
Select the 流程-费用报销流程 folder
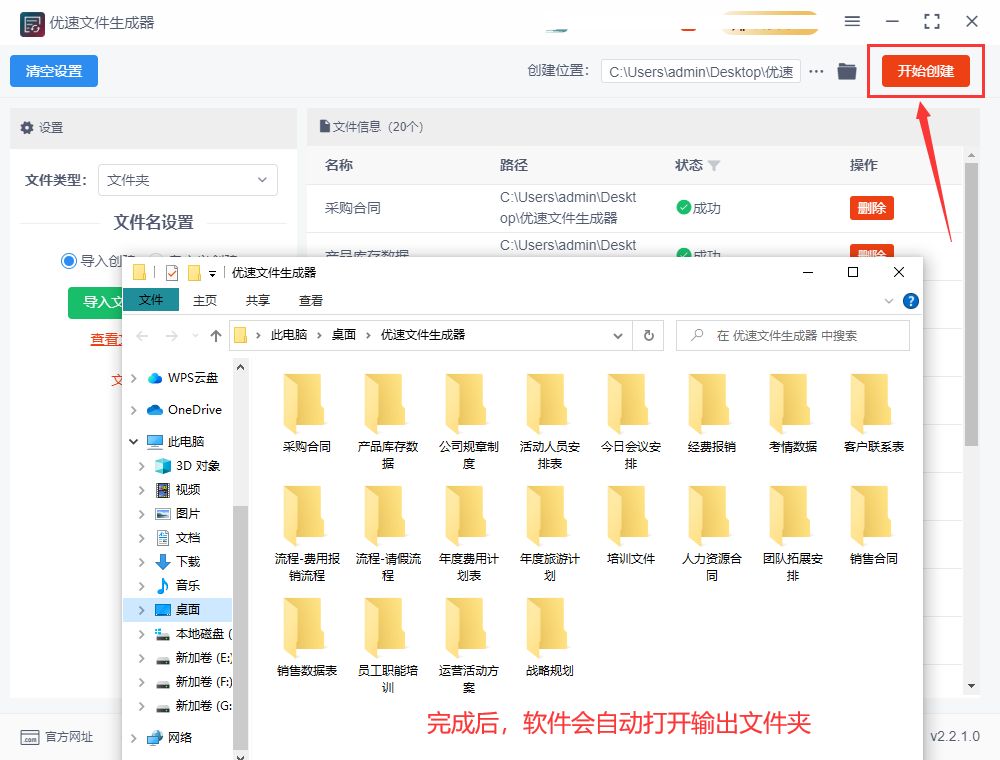(307, 533)
